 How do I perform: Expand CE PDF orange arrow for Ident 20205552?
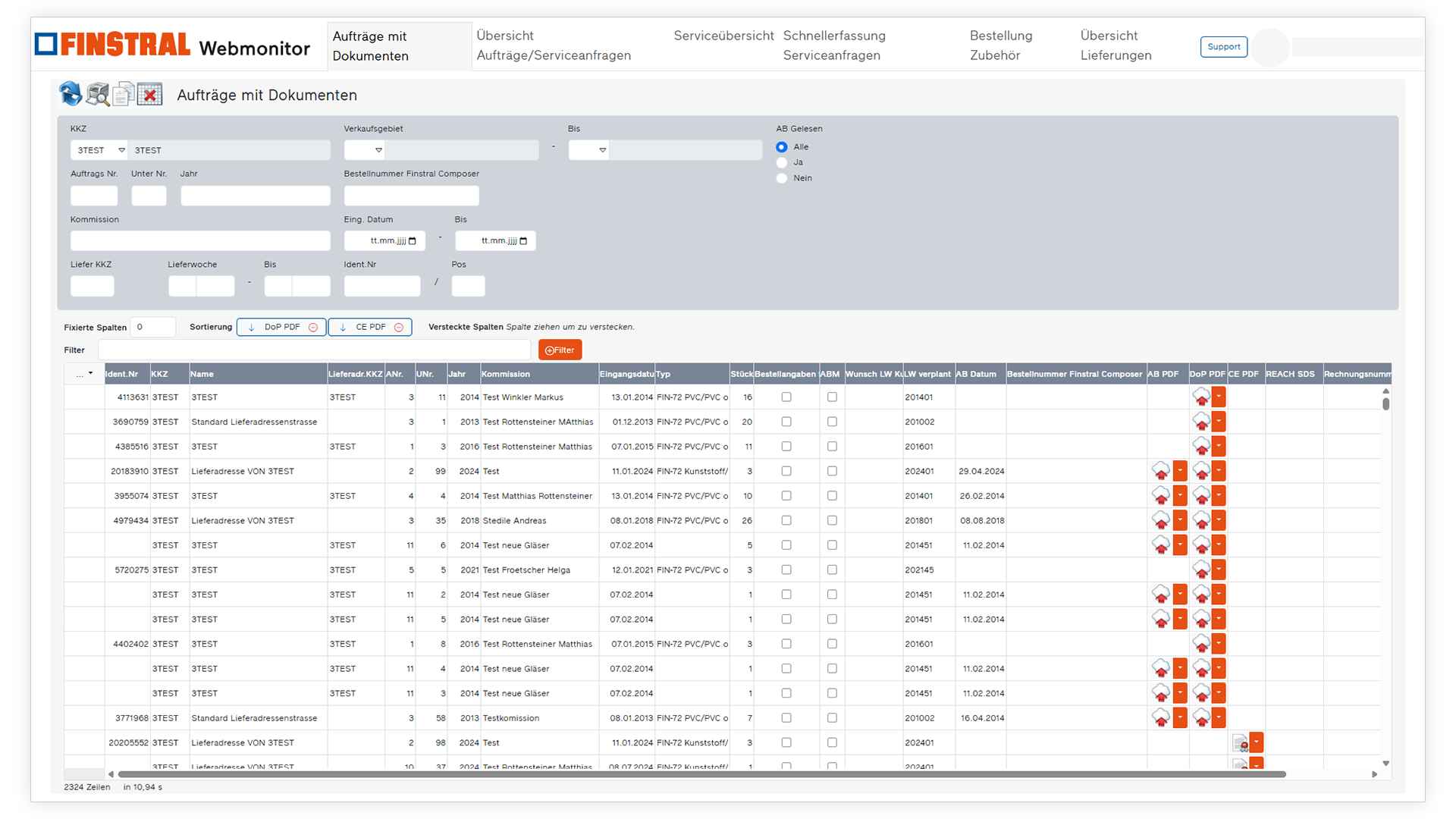point(1257,742)
